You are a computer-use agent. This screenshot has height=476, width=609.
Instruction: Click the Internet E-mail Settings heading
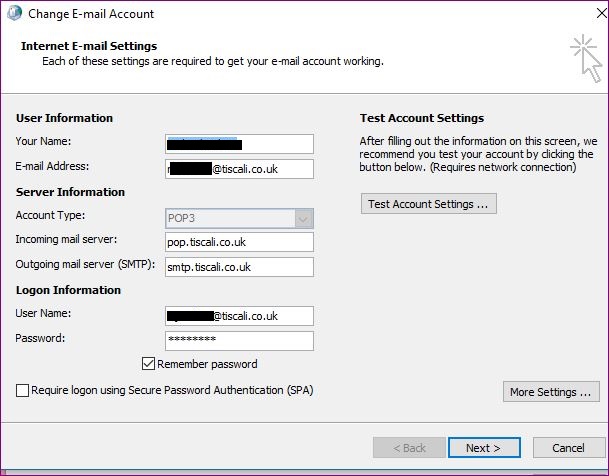click(89, 46)
